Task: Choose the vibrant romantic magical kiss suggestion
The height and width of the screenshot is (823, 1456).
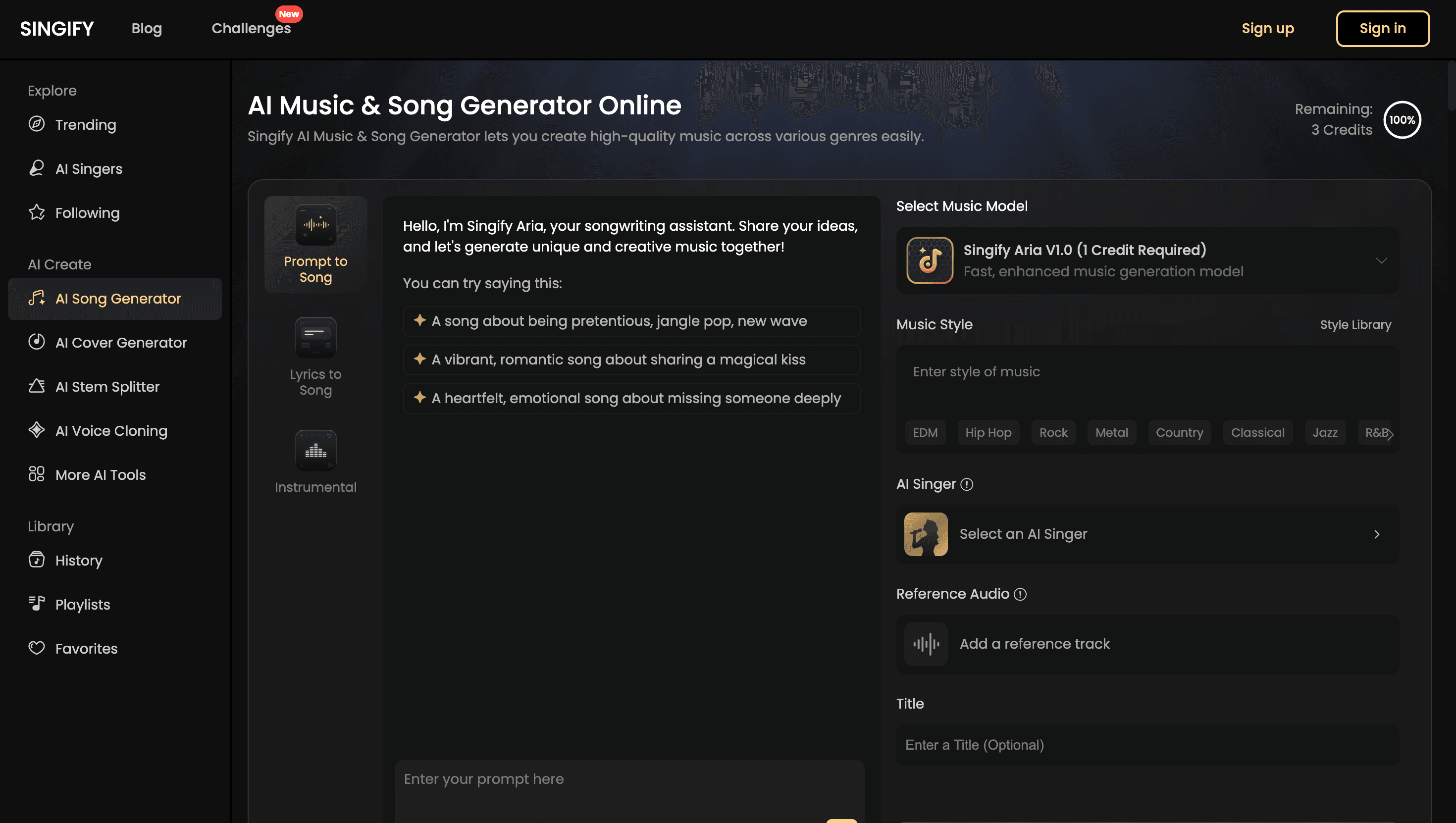Action: click(x=631, y=360)
